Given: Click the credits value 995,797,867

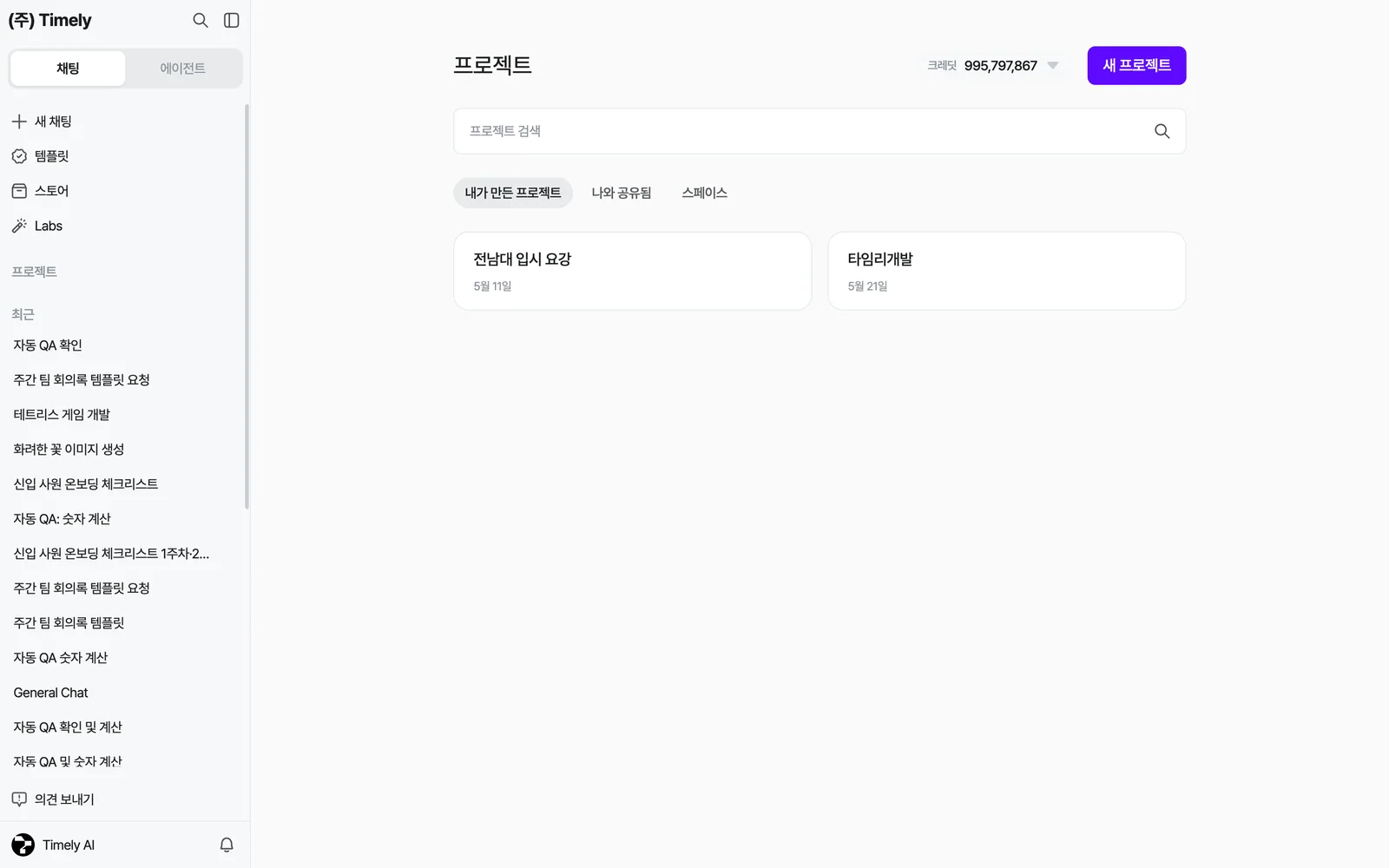Looking at the screenshot, I should tap(1000, 66).
